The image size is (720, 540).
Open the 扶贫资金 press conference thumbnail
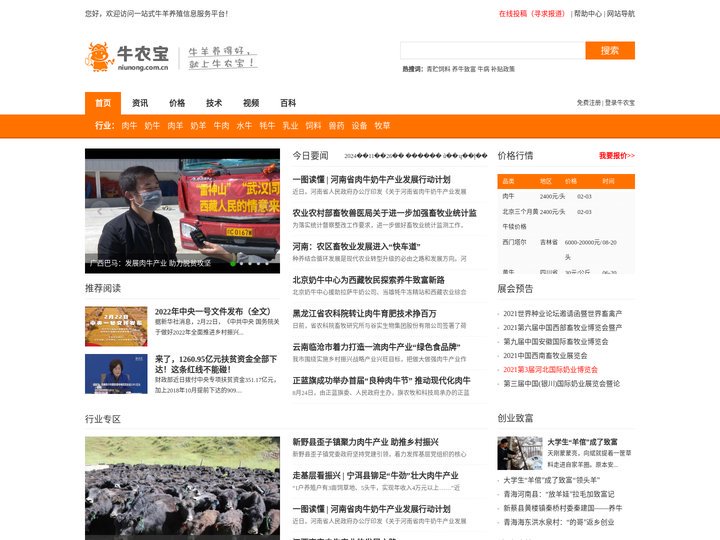(116, 374)
